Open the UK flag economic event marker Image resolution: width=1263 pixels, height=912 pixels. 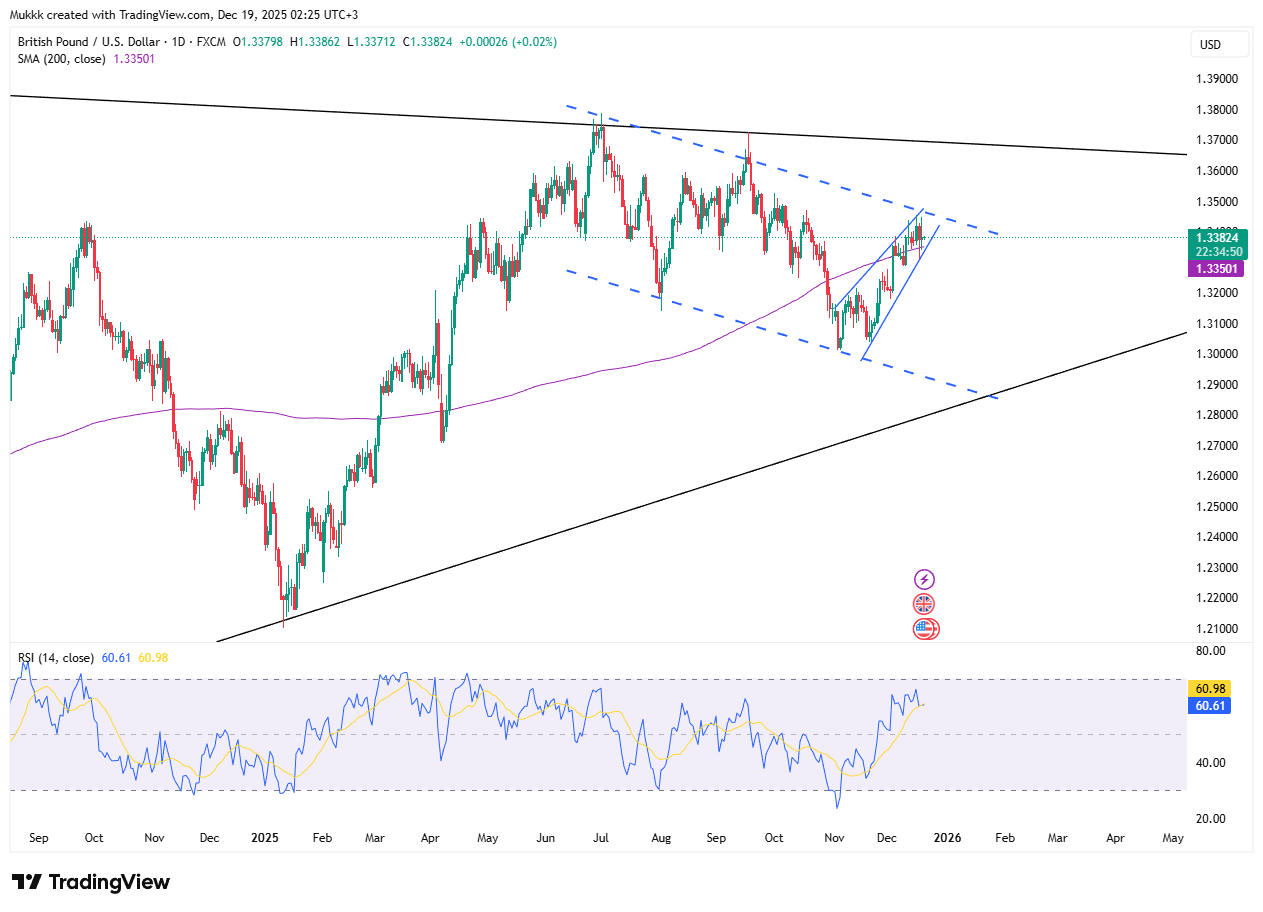click(925, 604)
